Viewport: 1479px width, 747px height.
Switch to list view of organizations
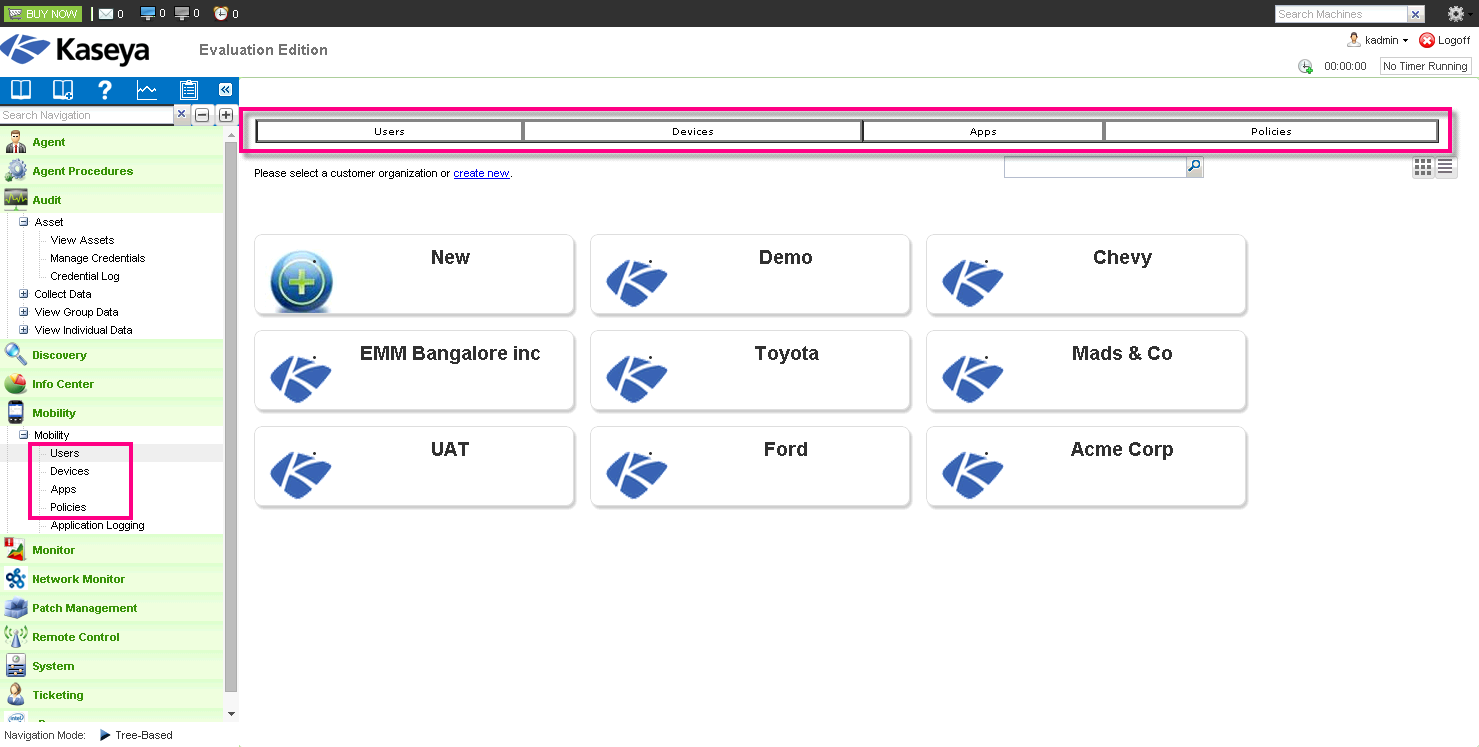click(x=1446, y=167)
